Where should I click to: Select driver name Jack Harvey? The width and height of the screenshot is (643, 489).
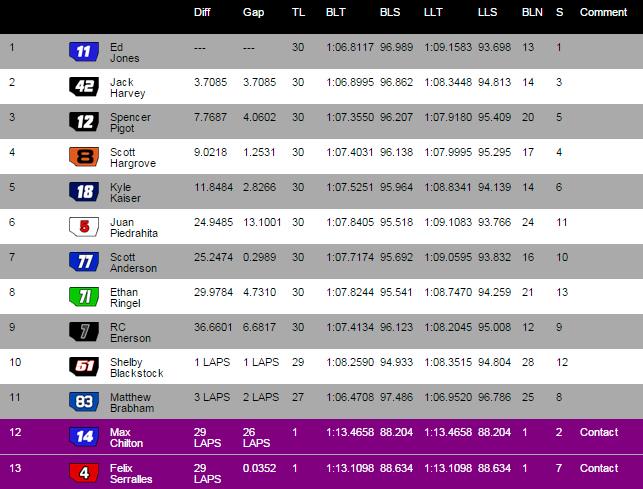[128, 88]
